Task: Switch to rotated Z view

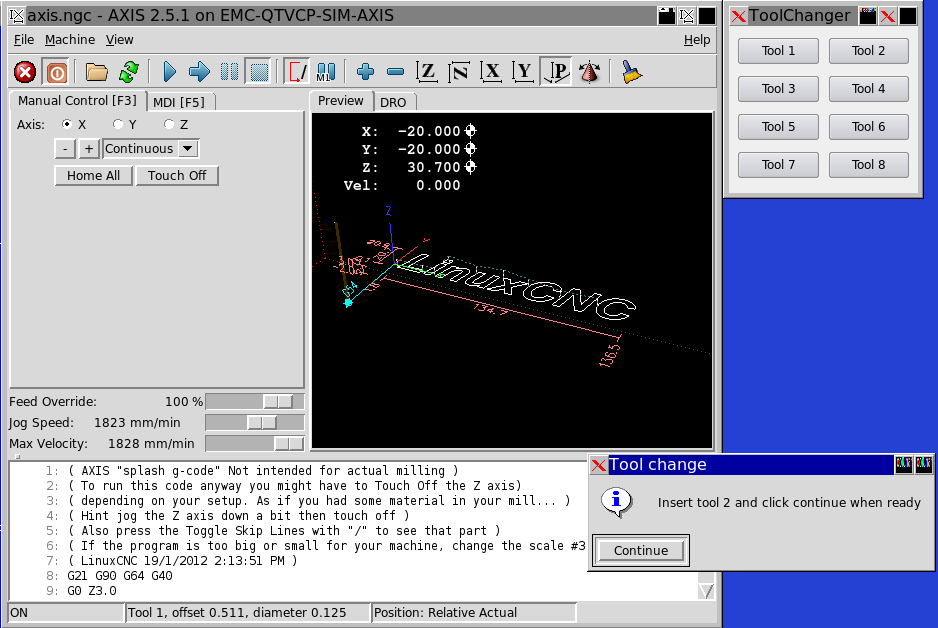Action: coord(459,72)
